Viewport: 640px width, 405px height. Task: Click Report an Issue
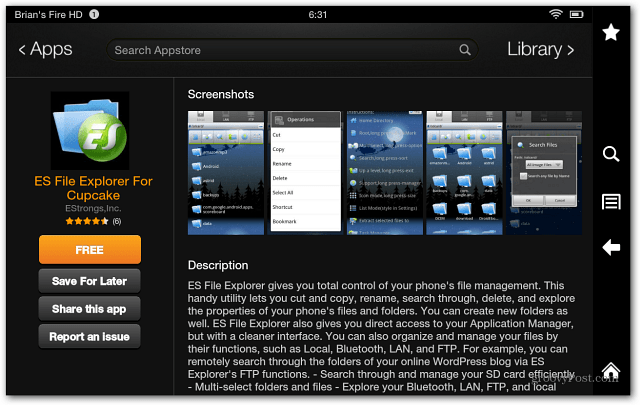coord(89,336)
